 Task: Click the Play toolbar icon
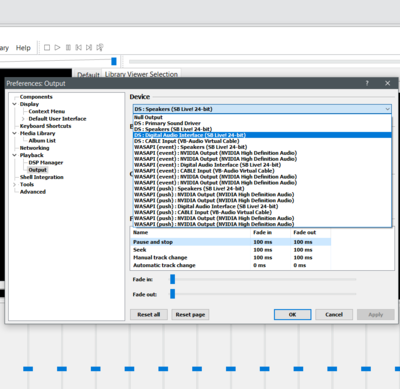(x=57, y=48)
